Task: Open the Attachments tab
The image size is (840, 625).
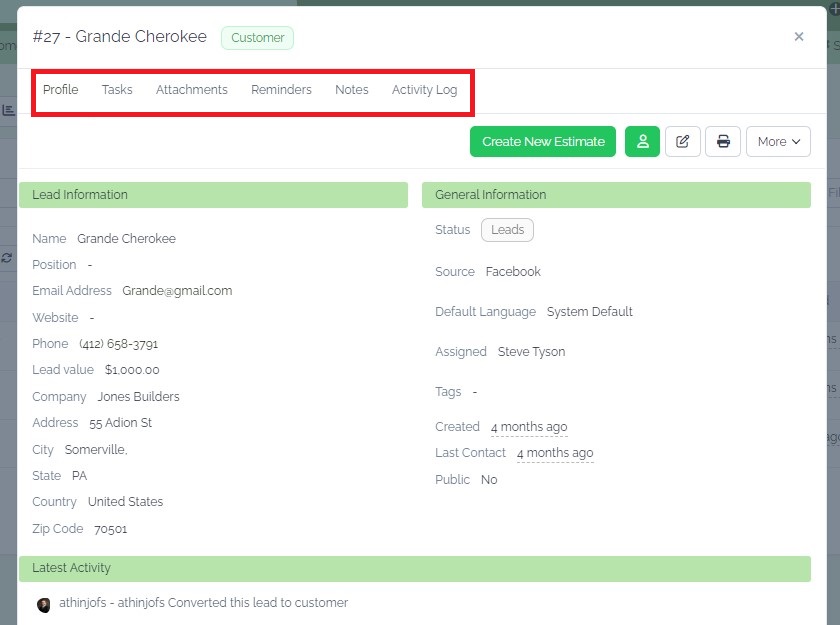Action: pos(192,89)
